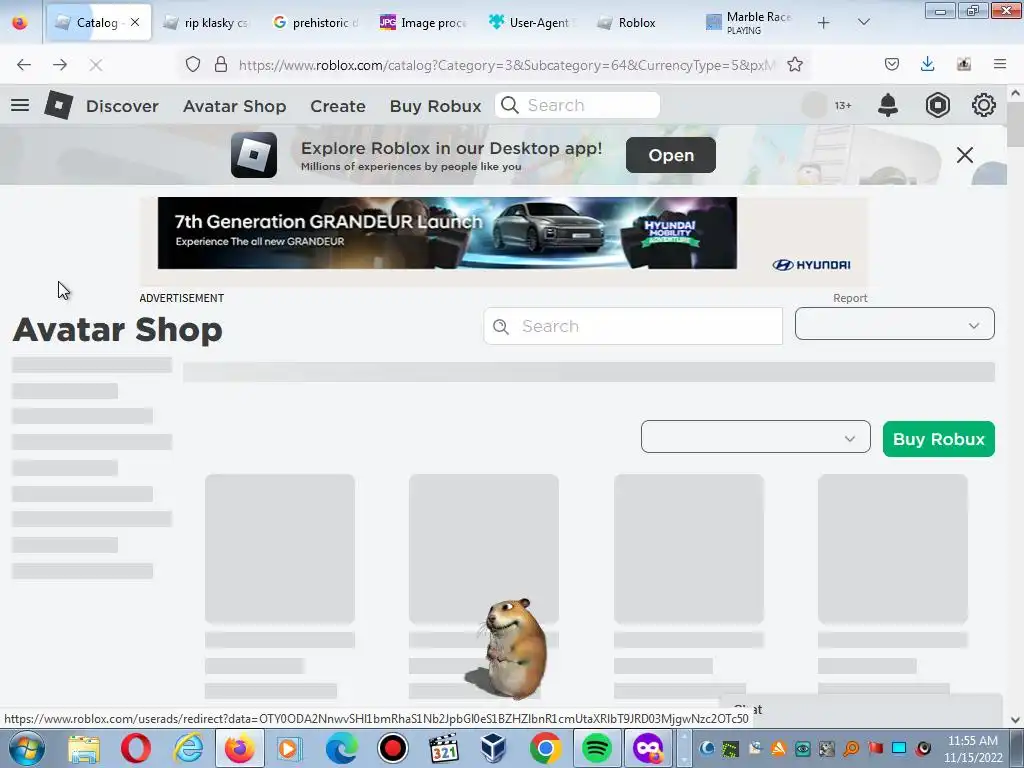Screen dimensions: 1024x768
Task: Open Spotify from the taskbar
Action: coord(596,749)
